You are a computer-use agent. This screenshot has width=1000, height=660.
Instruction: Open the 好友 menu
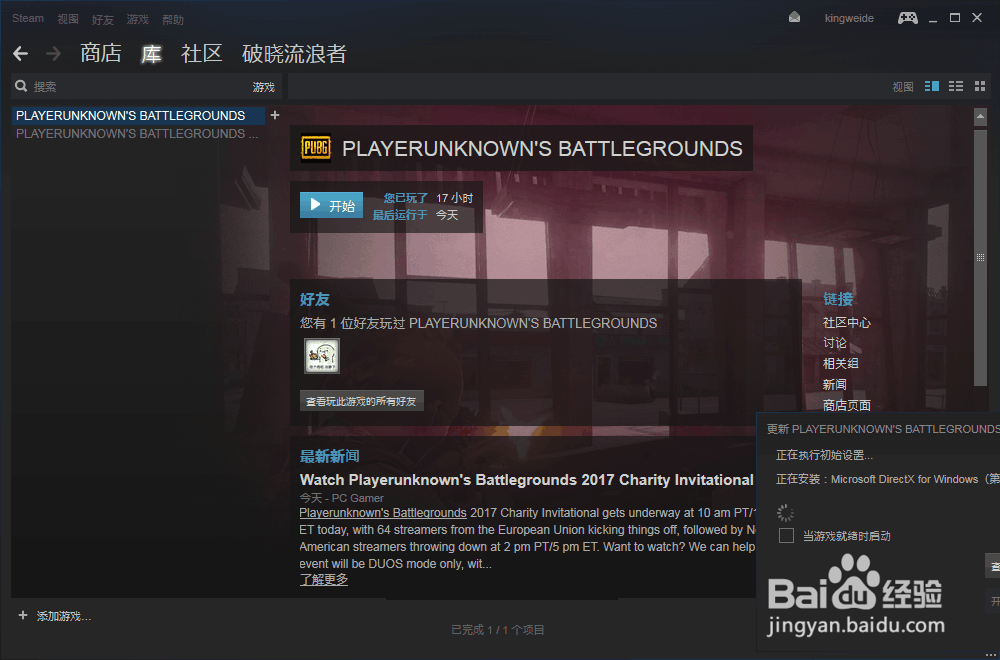pyautogui.click(x=103, y=20)
